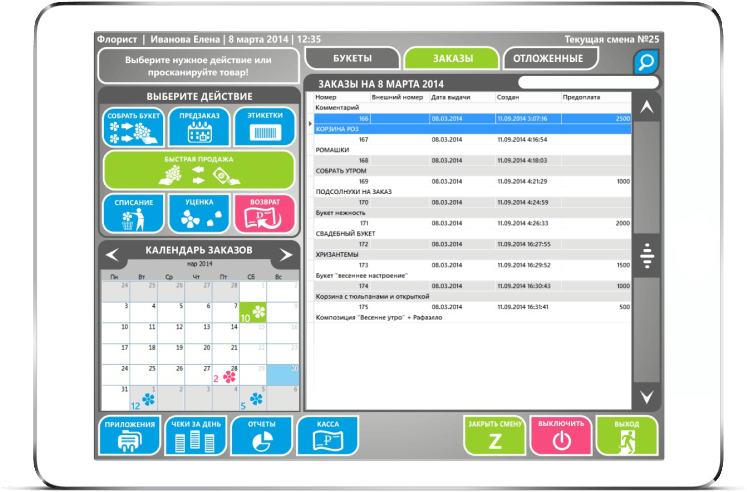The height and width of the screenshot is (492, 747).
Task: Open the Касса cash register button
Action: pos(328,436)
